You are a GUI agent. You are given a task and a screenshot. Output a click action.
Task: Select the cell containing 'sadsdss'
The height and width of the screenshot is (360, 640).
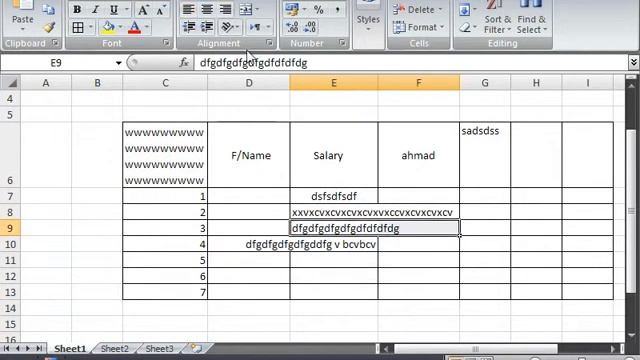[485, 155]
